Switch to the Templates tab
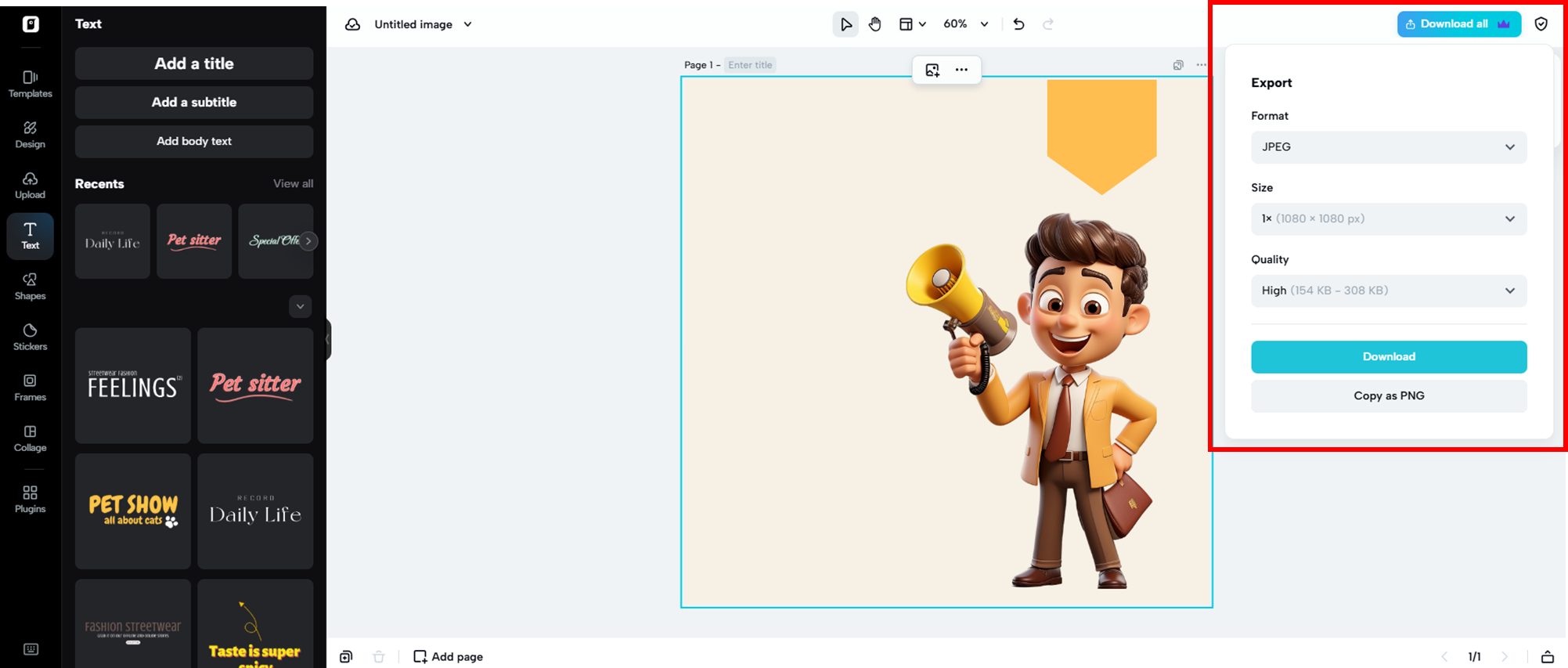The image size is (1568, 668). [30, 84]
